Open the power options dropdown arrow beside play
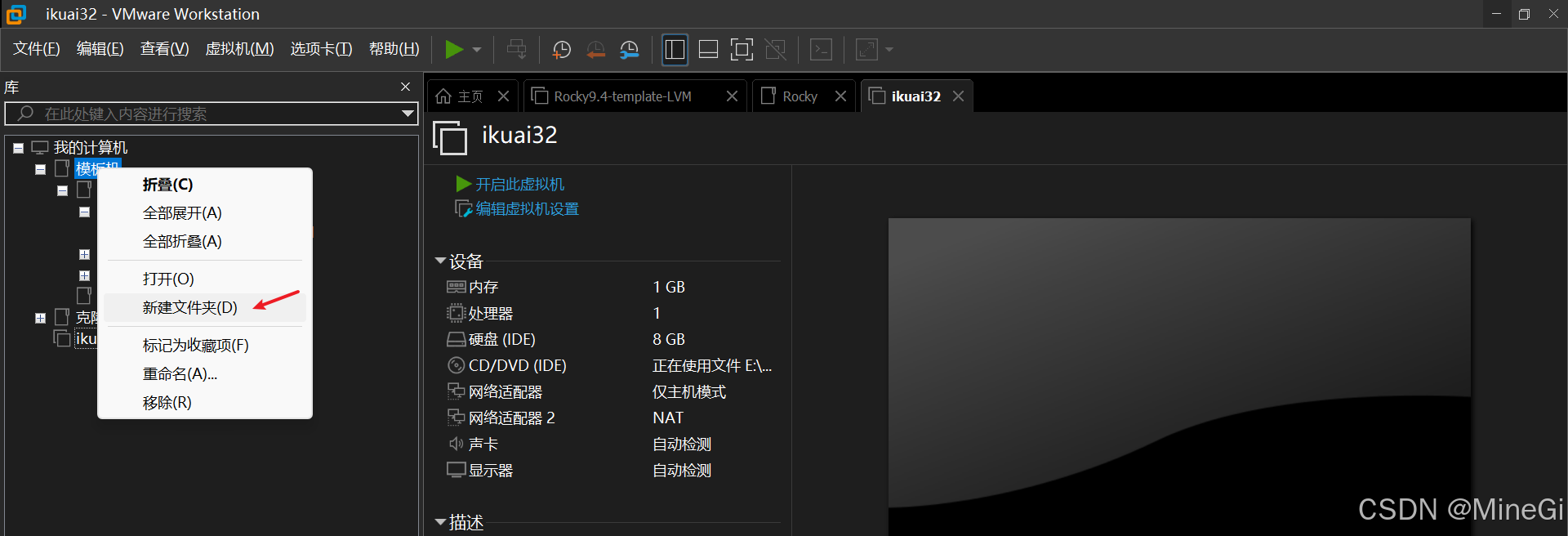The width and height of the screenshot is (1568, 536). [477, 50]
